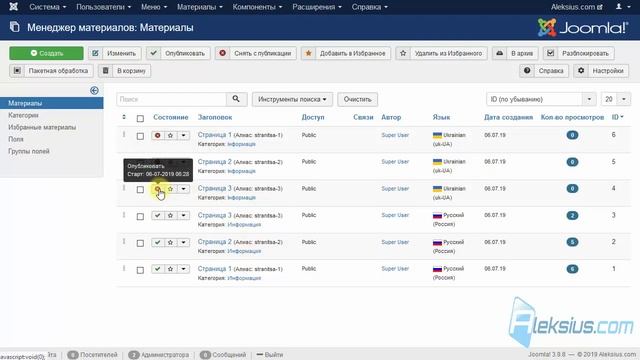Click sort-order column header icon
The height and width of the screenshot is (360, 640).
[x=124, y=118]
